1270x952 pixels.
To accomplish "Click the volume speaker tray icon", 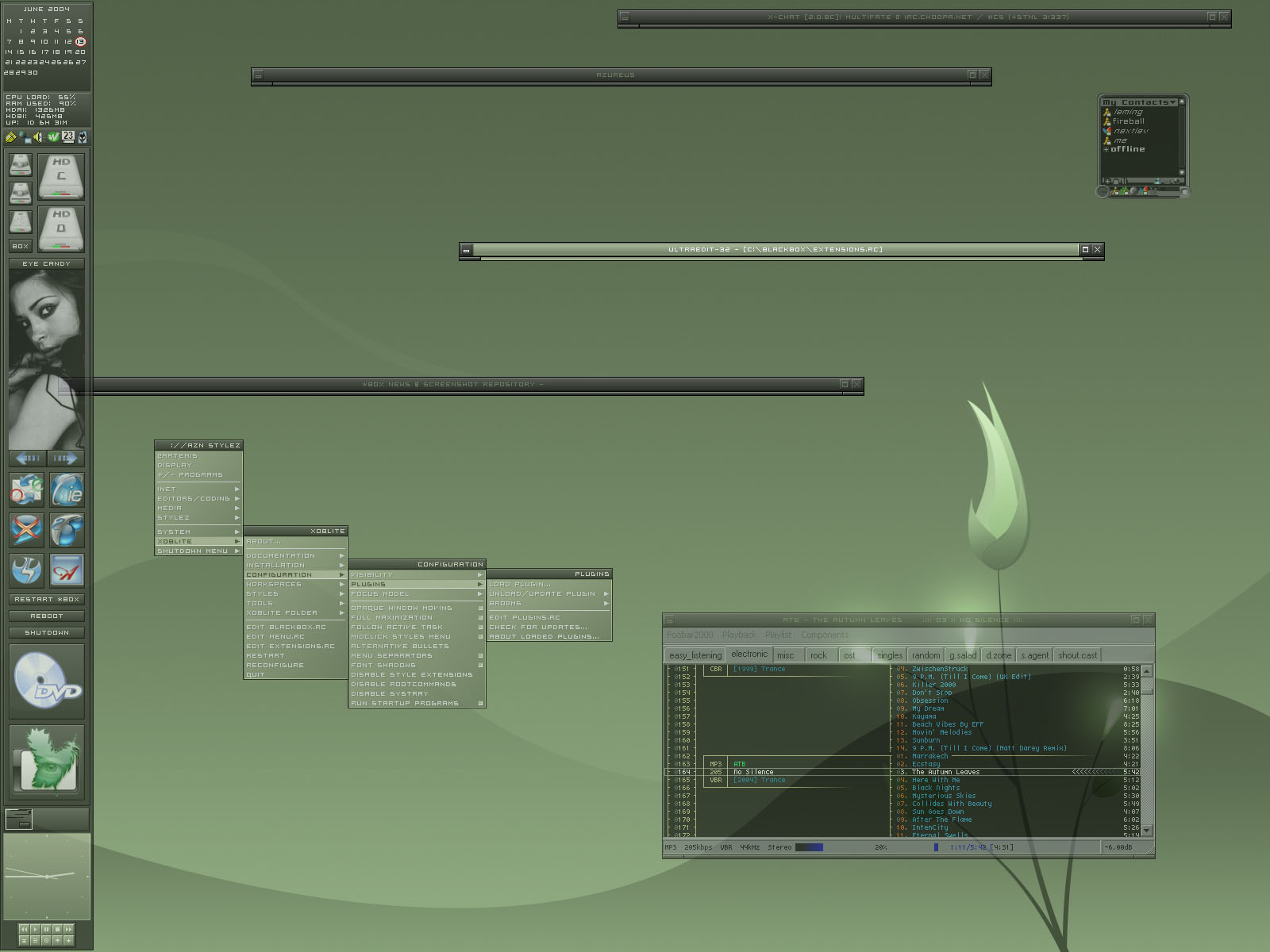I will [37, 137].
